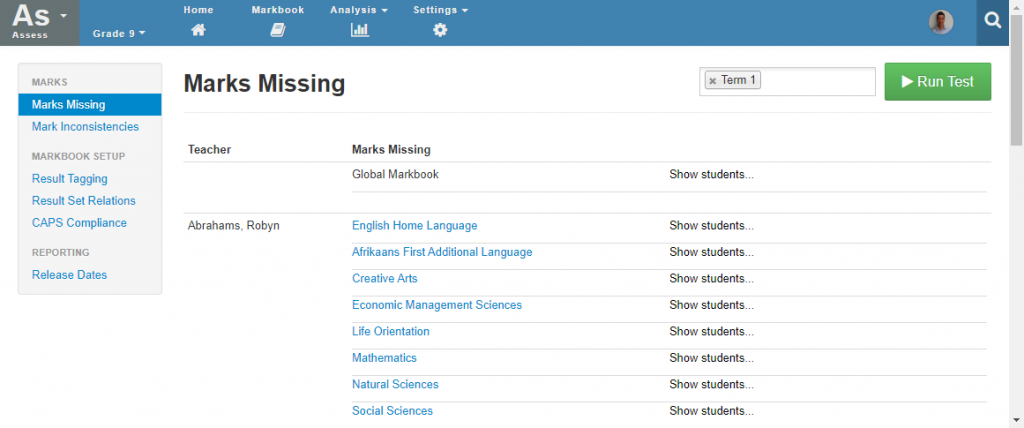Open the user profile avatar

click(x=941, y=22)
